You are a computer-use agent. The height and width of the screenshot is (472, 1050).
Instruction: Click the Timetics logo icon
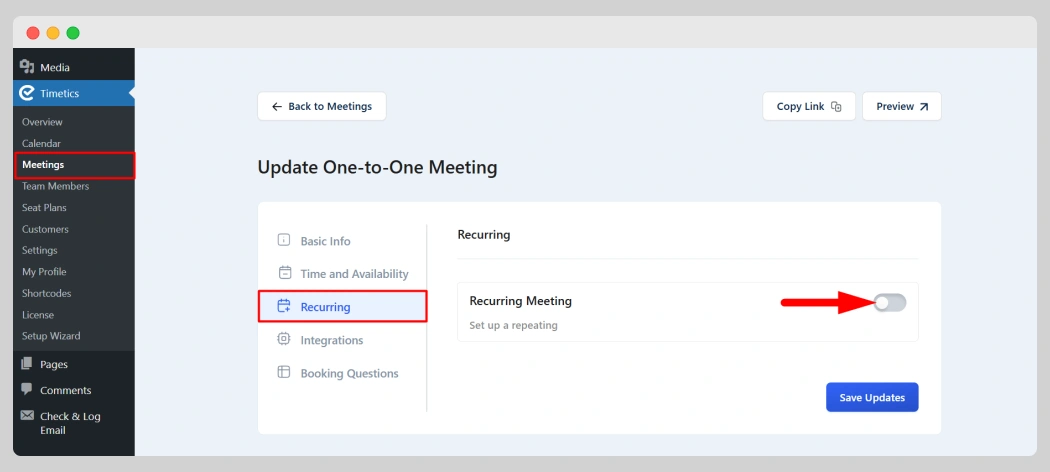[27, 93]
